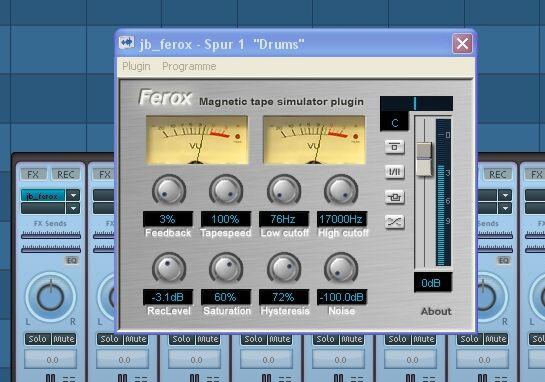Image resolution: width=545 pixels, height=382 pixels.
Task: Solo the first mixer channel
Action: point(38,339)
